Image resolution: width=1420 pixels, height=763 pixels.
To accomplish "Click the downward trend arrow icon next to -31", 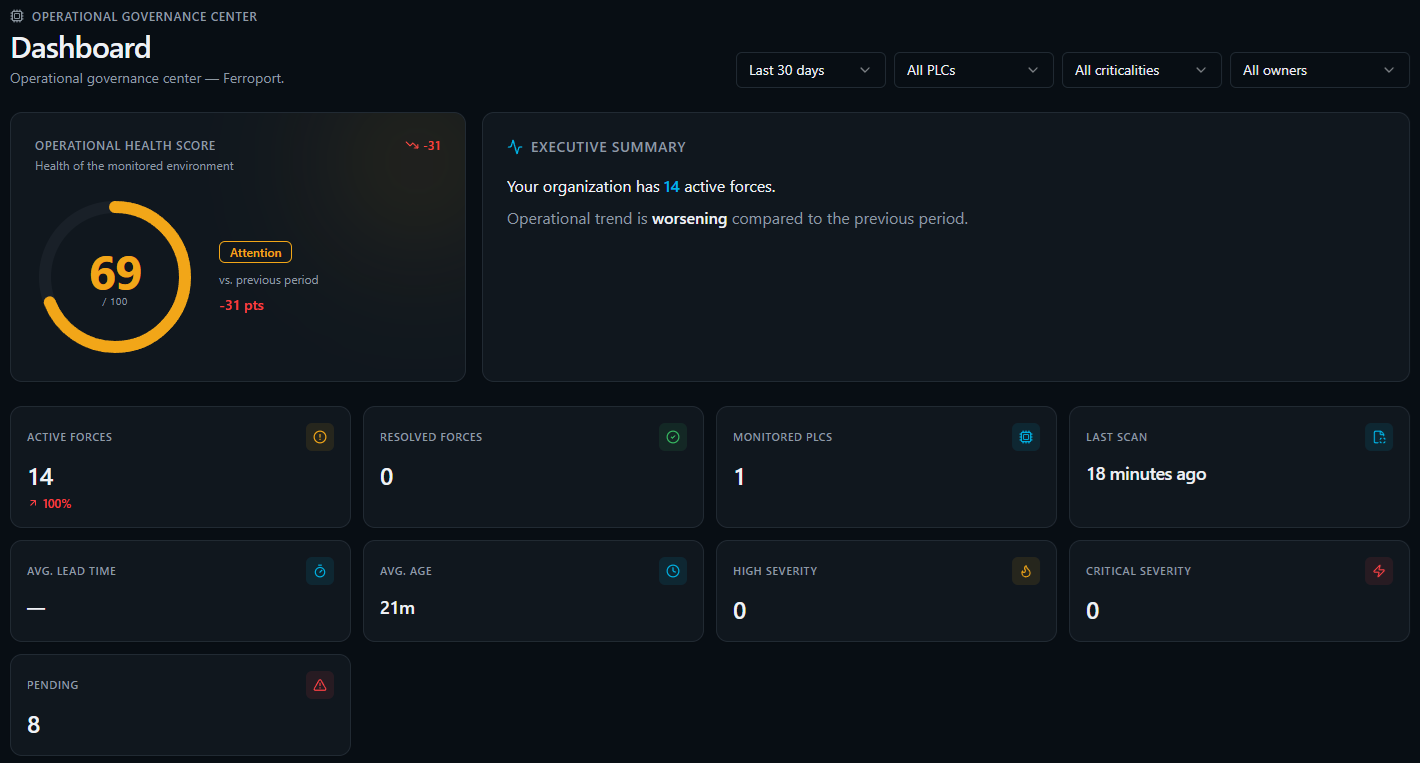I will (x=411, y=145).
